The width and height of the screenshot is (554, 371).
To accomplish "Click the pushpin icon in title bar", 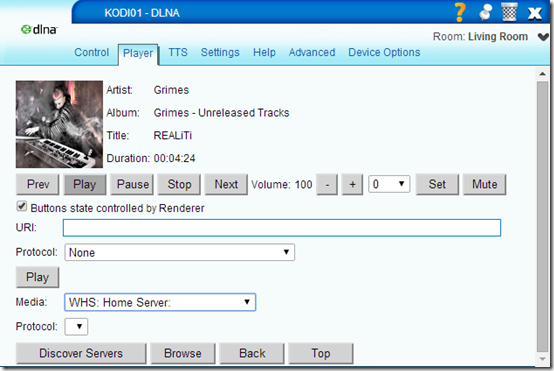I will [x=485, y=12].
